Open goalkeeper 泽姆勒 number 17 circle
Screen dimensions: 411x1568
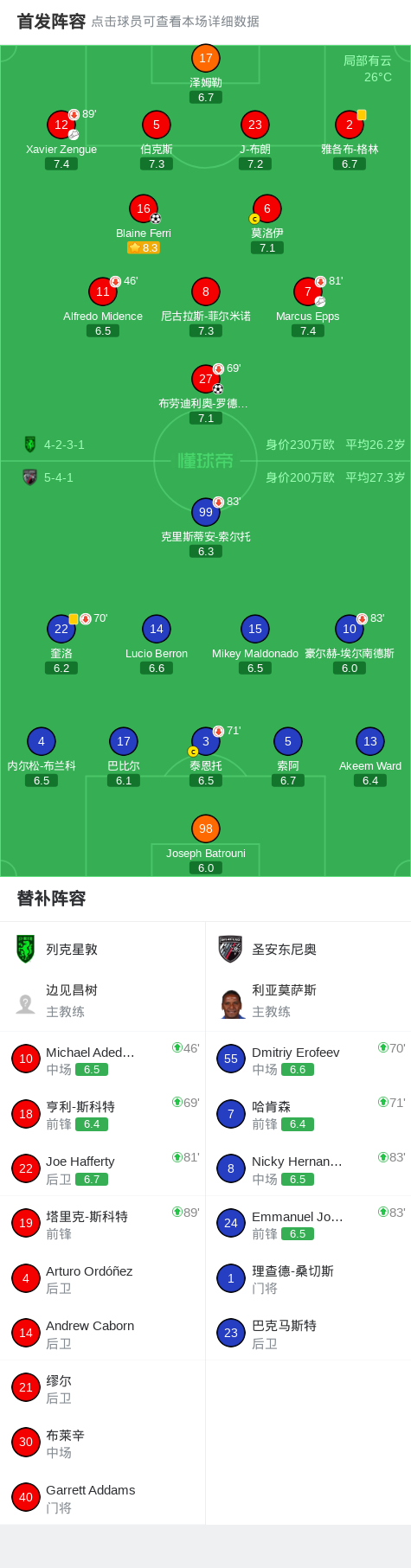coord(205,58)
